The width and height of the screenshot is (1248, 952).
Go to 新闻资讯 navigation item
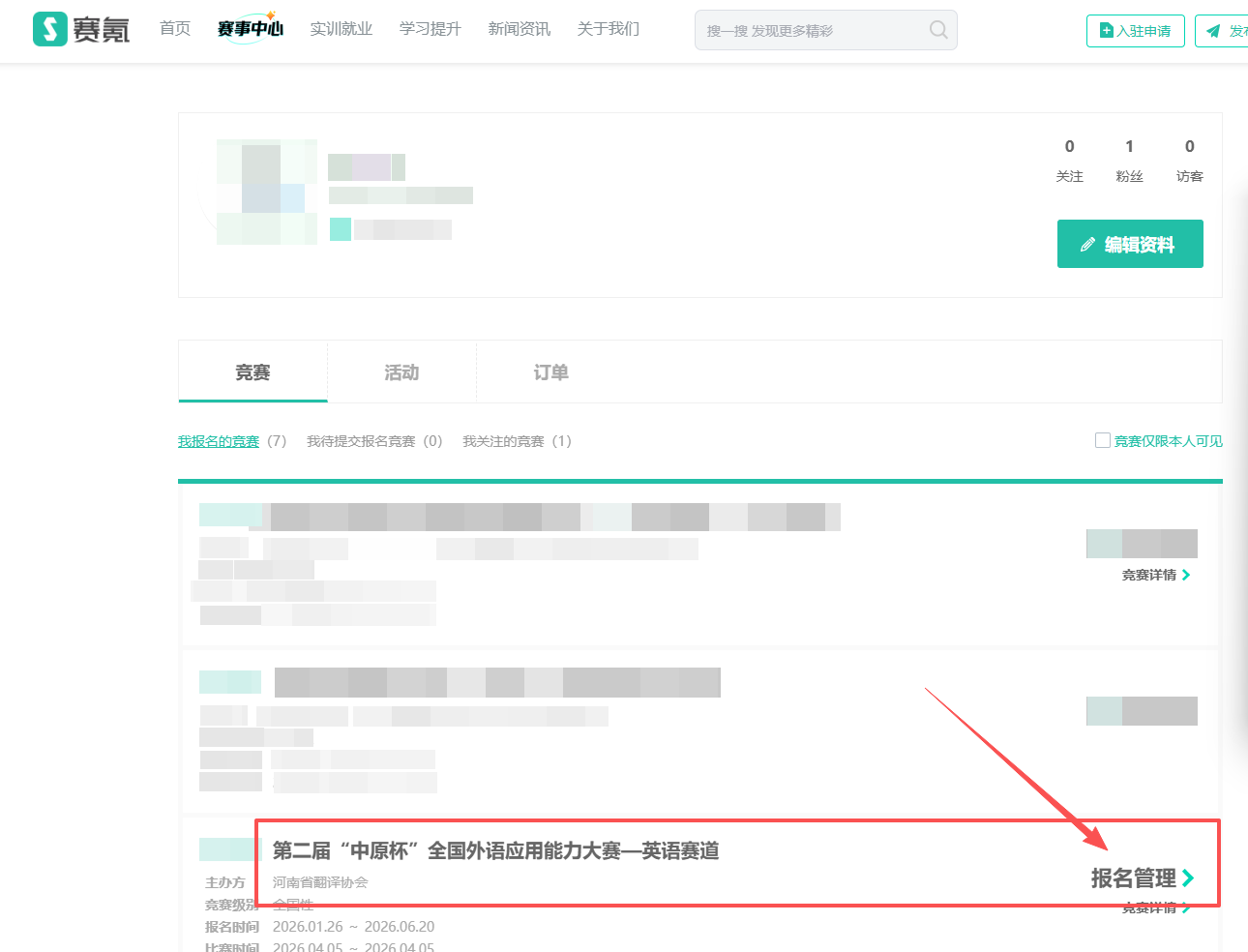coord(519,29)
